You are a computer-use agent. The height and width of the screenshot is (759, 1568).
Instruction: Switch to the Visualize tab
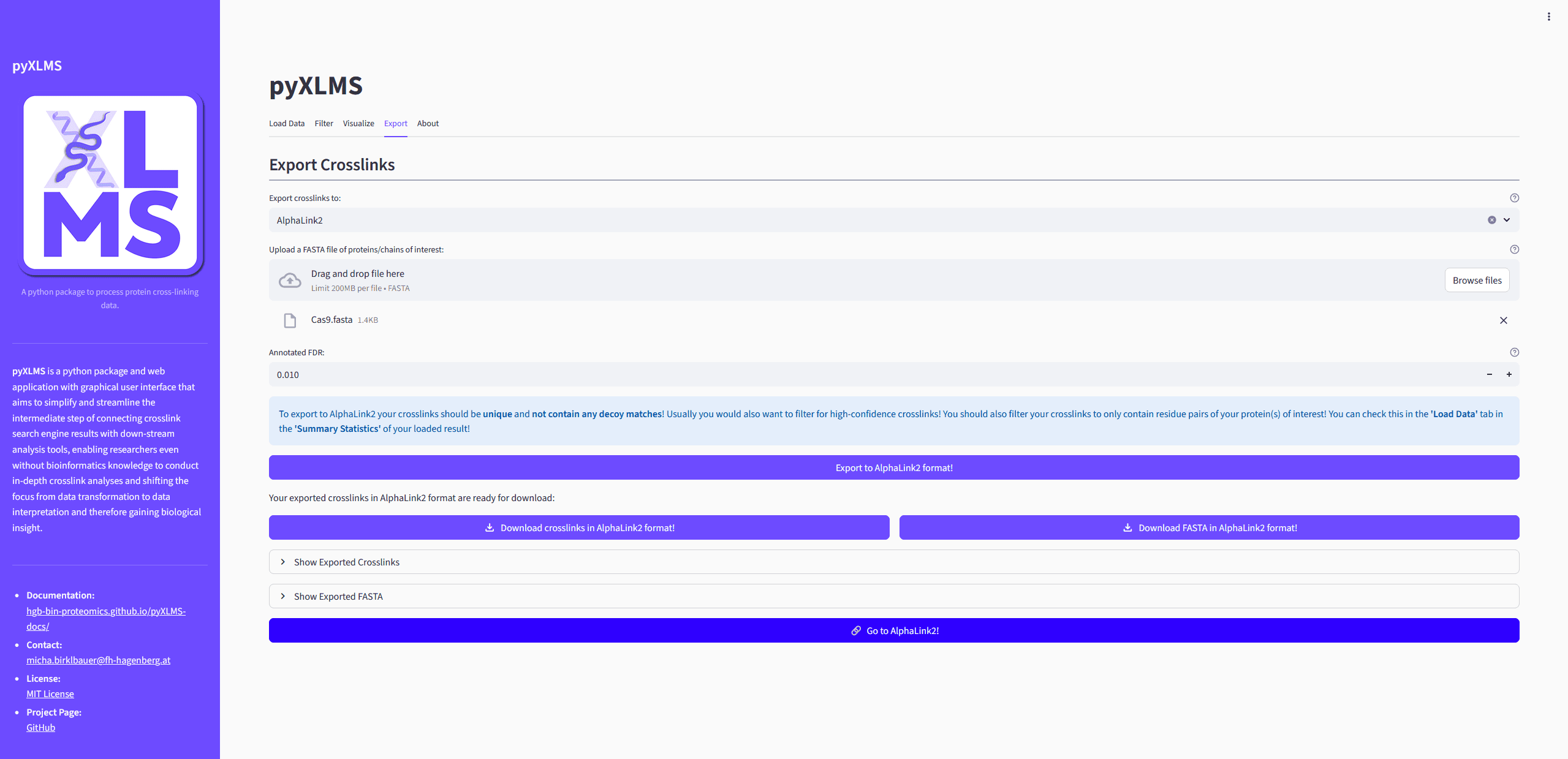pyautogui.click(x=358, y=123)
